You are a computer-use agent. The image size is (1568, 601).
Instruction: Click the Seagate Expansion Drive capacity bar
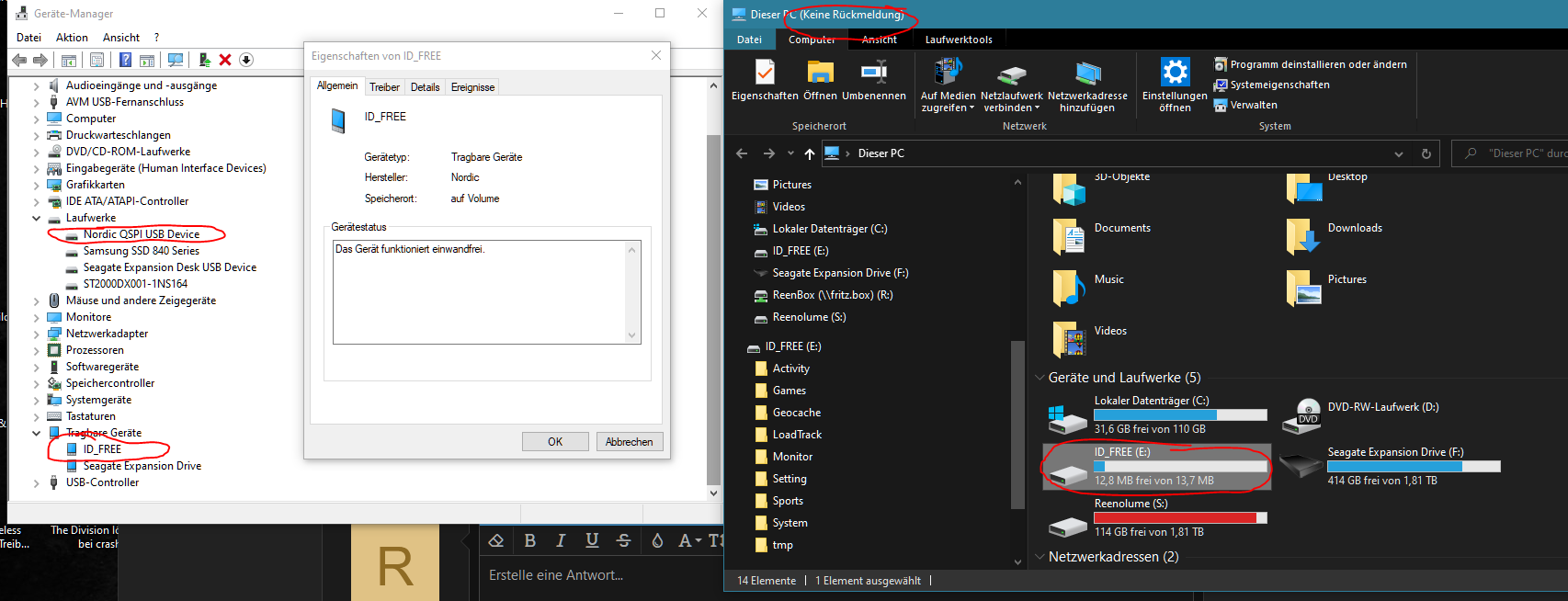1414,466
